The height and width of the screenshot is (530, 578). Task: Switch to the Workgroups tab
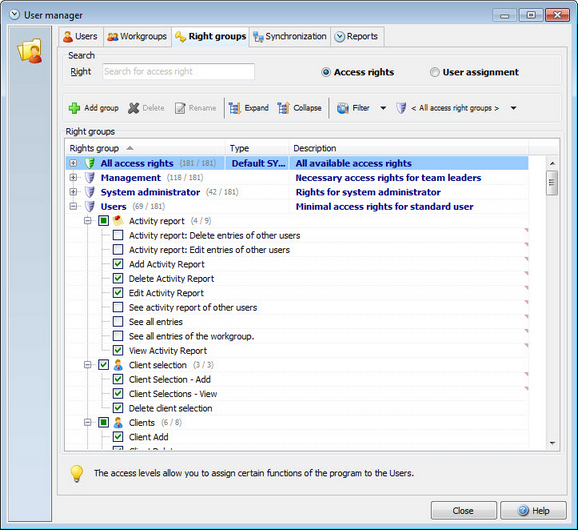(137, 36)
